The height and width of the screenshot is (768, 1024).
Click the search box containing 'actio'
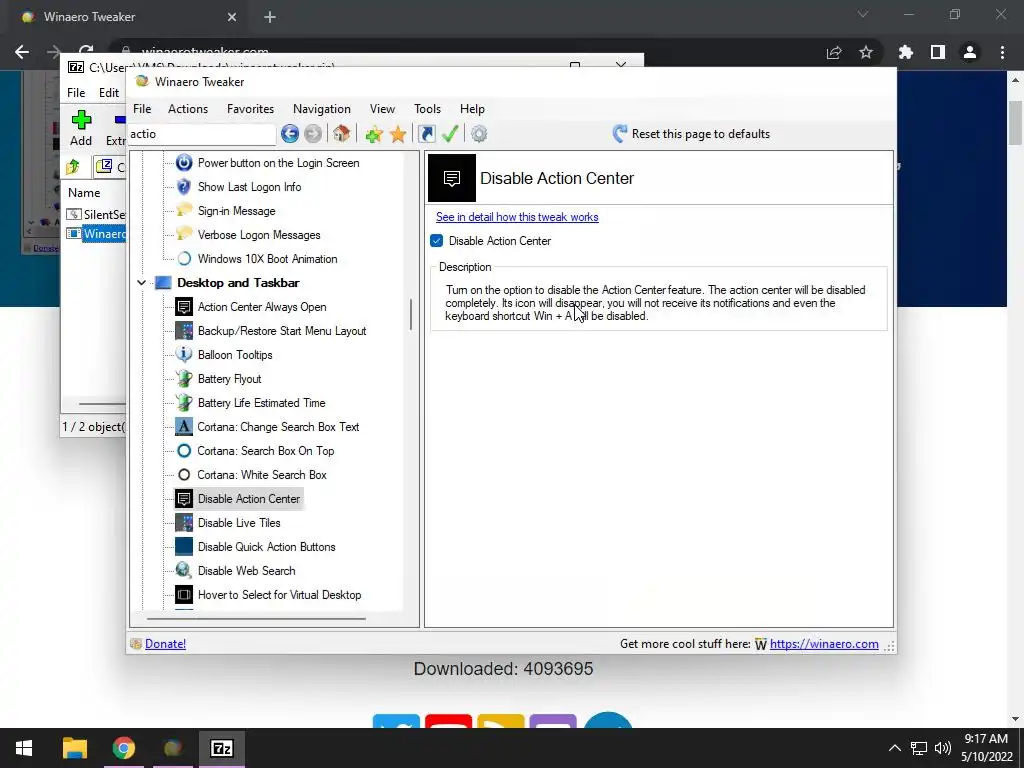pyautogui.click(x=201, y=134)
